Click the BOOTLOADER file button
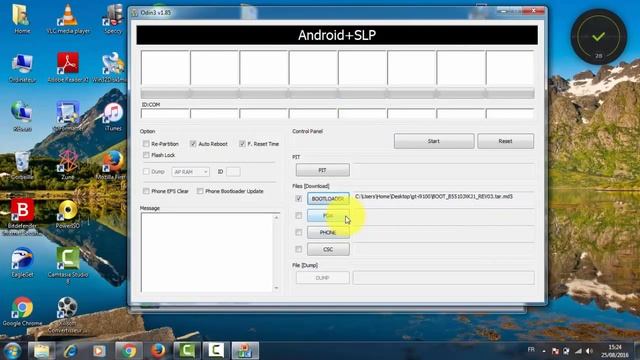Image resolution: width=640 pixels, height=360 pixels. click(328, 199)
